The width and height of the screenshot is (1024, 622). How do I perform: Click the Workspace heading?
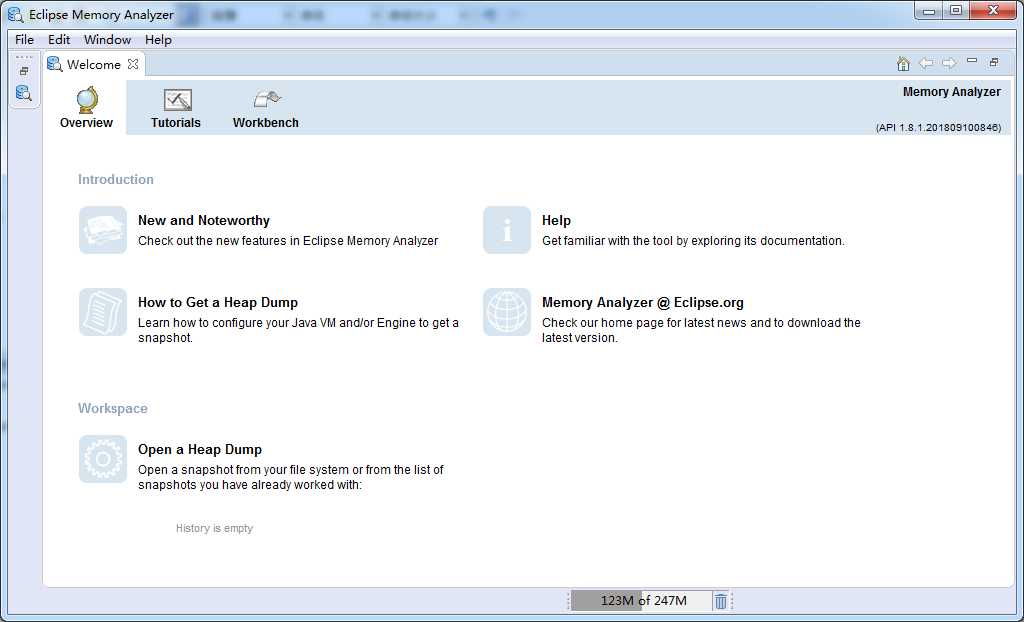pos(112,408)
